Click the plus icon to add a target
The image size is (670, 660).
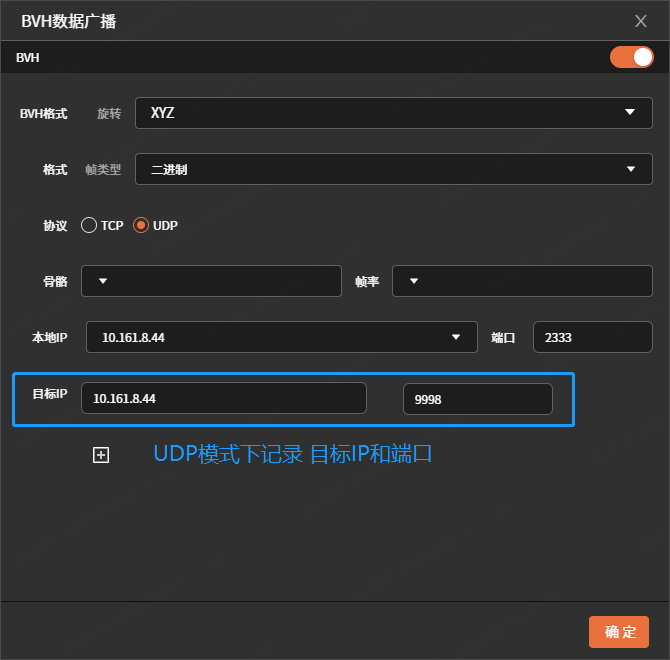pyautogui.click(x=100, y=455)
